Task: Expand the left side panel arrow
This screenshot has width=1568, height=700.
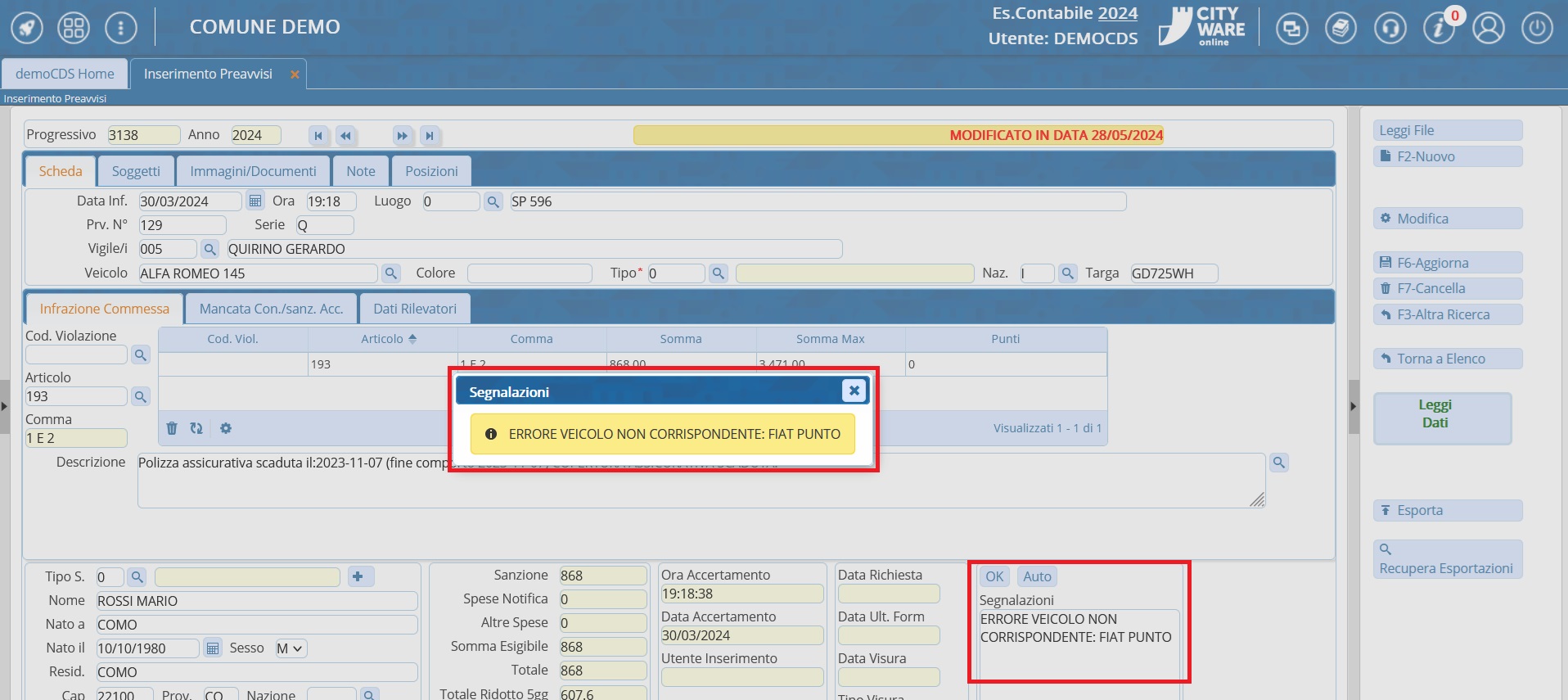Action: click(5, 406)
